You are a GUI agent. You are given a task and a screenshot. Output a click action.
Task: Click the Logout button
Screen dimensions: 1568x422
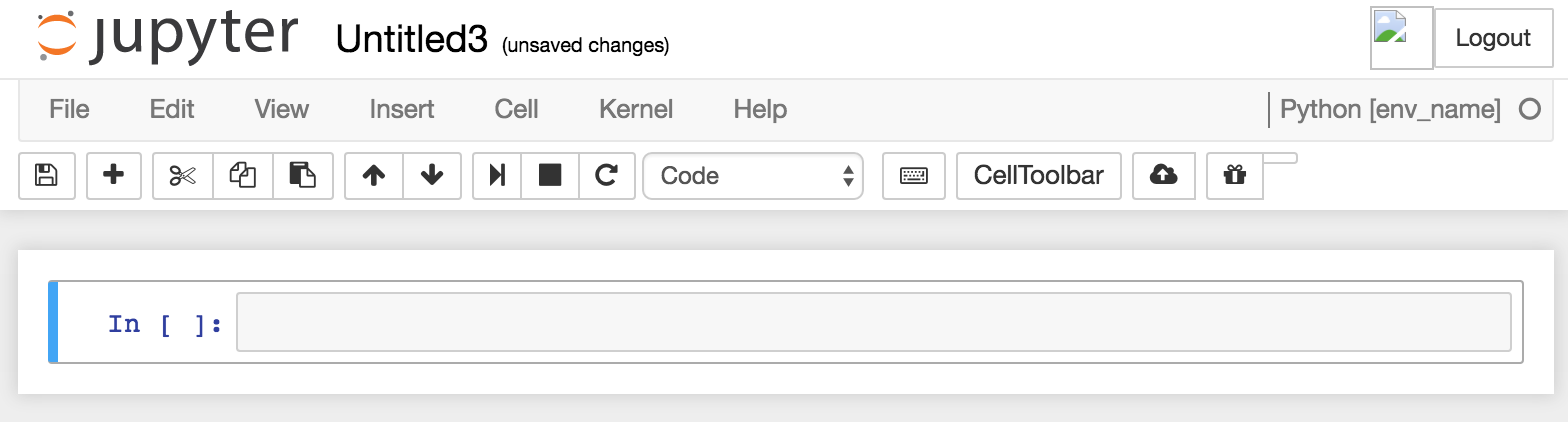(1493, 38)
